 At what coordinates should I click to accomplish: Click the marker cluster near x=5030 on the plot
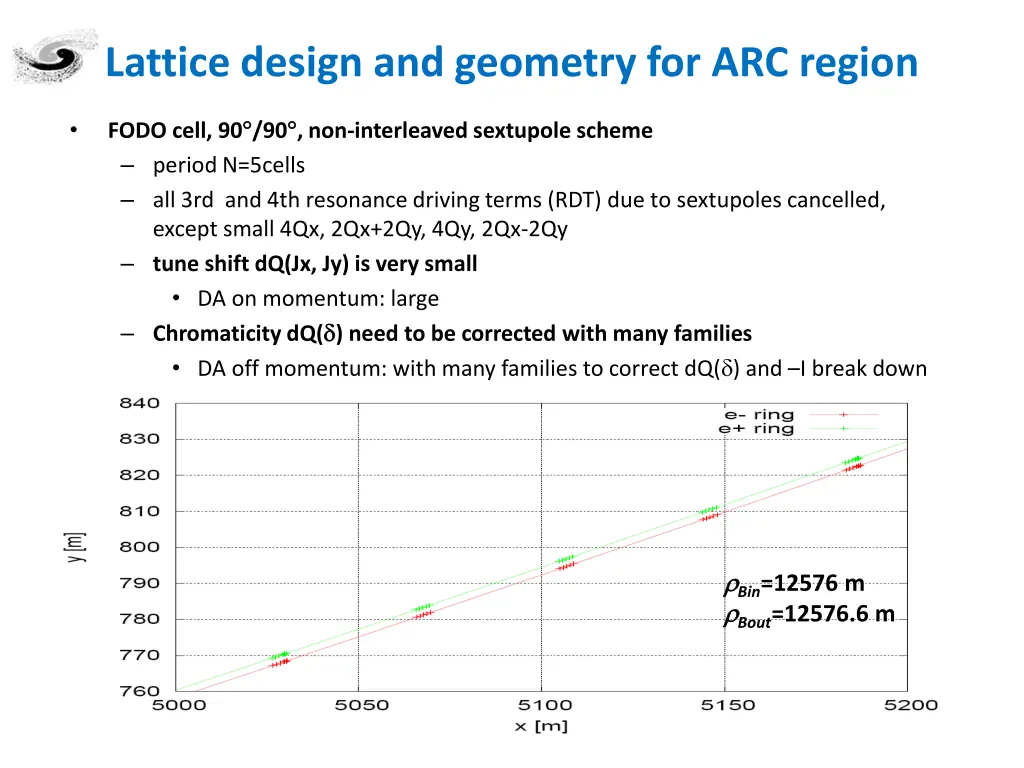point(280,659)
